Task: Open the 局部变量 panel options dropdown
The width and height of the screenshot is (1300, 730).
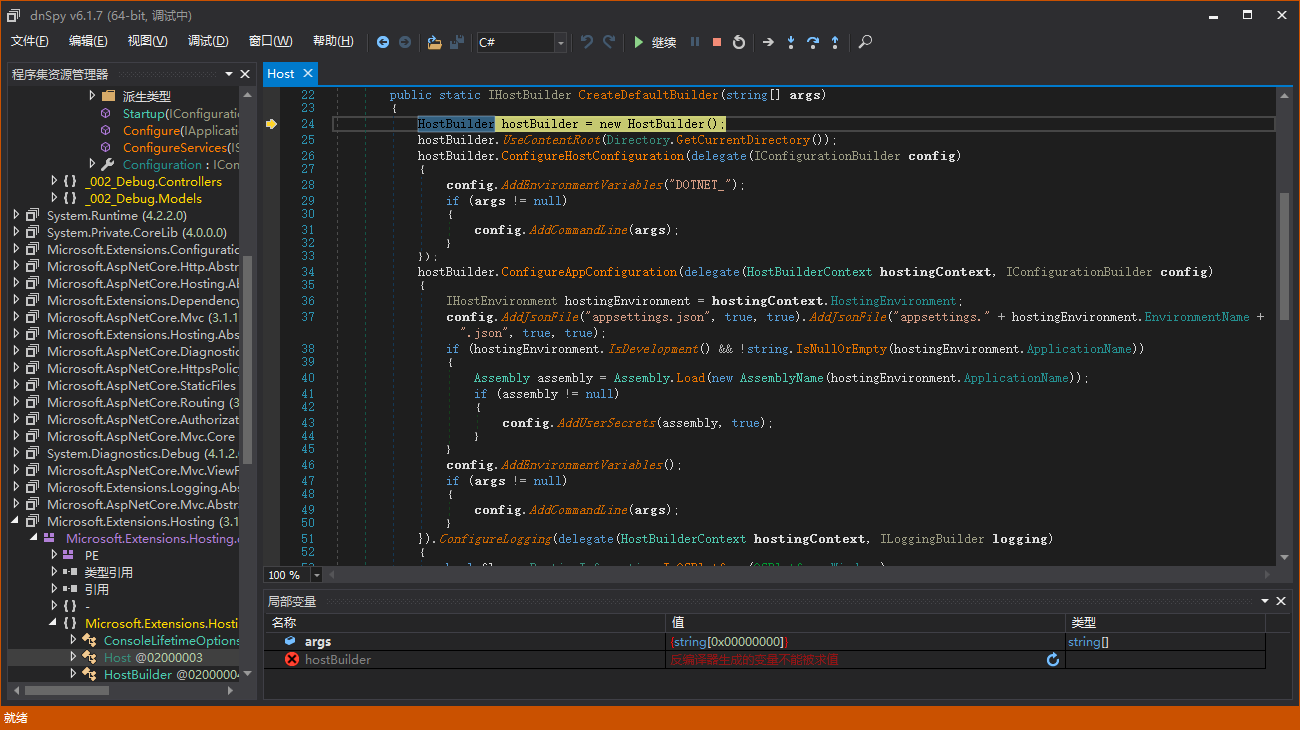Action: tap(1263, 601)
